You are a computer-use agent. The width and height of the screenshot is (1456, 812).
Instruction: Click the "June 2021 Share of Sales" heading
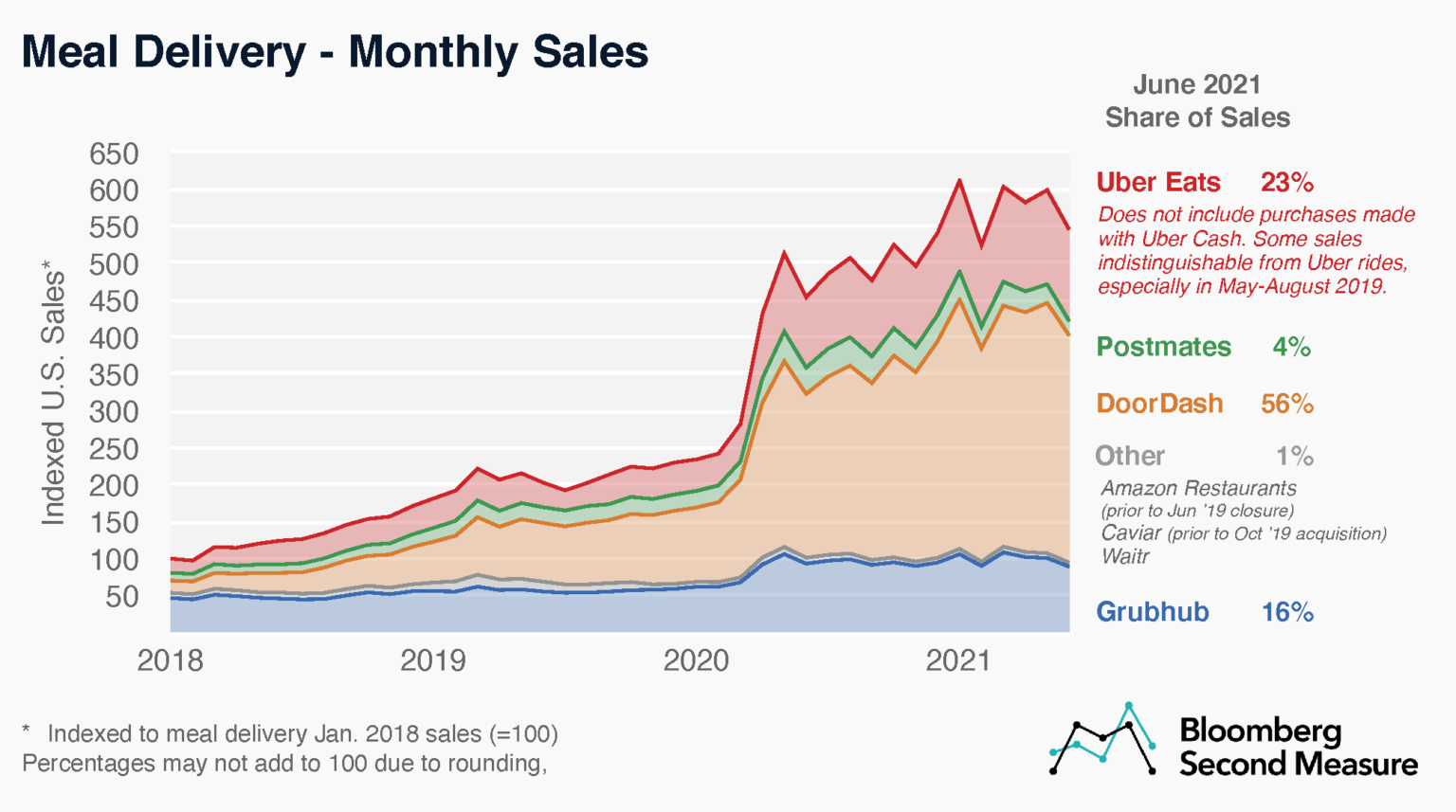[1197, 100]
